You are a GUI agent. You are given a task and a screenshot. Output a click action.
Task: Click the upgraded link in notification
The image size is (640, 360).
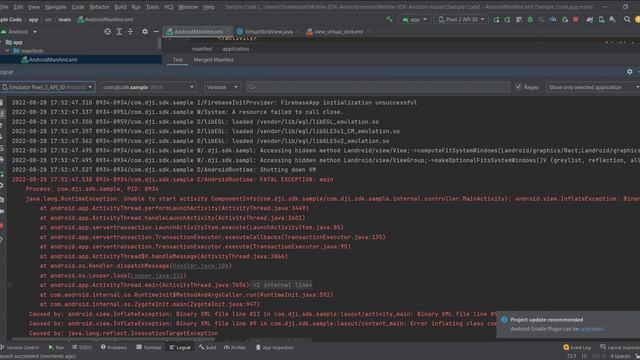coord(591,329)
